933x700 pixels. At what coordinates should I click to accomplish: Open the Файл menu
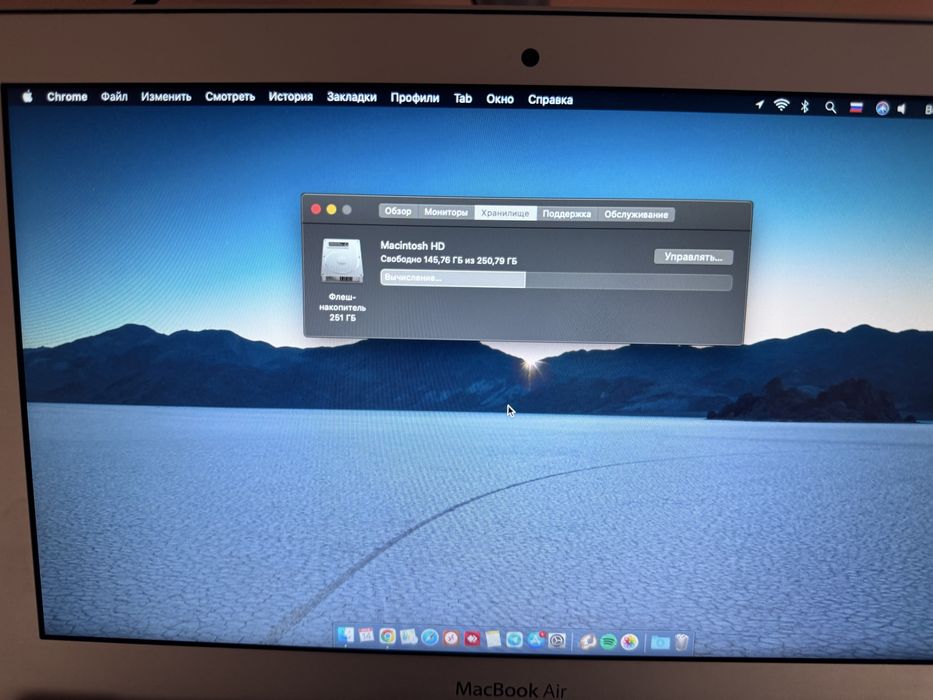tap(114, 96)
